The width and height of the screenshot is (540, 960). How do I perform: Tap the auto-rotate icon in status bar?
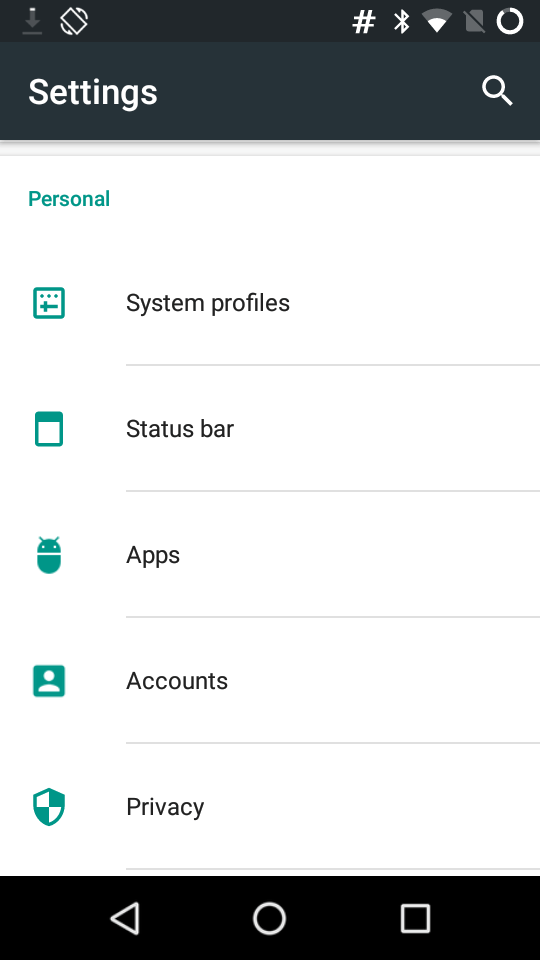click(74, 21)
